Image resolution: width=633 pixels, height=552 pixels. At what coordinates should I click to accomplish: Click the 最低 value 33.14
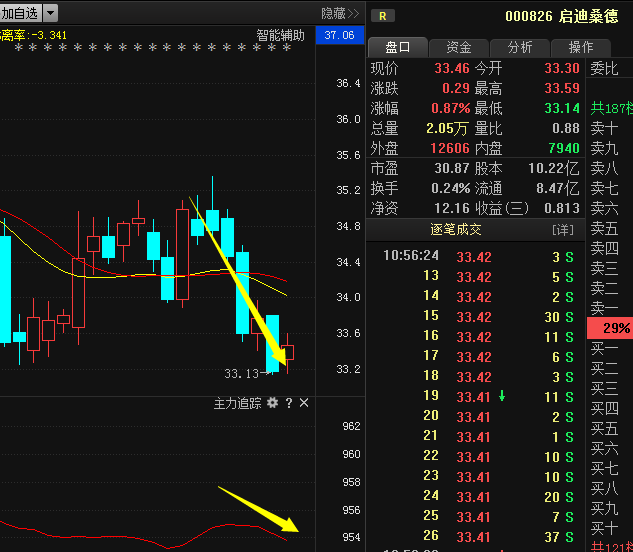[562, 108]
